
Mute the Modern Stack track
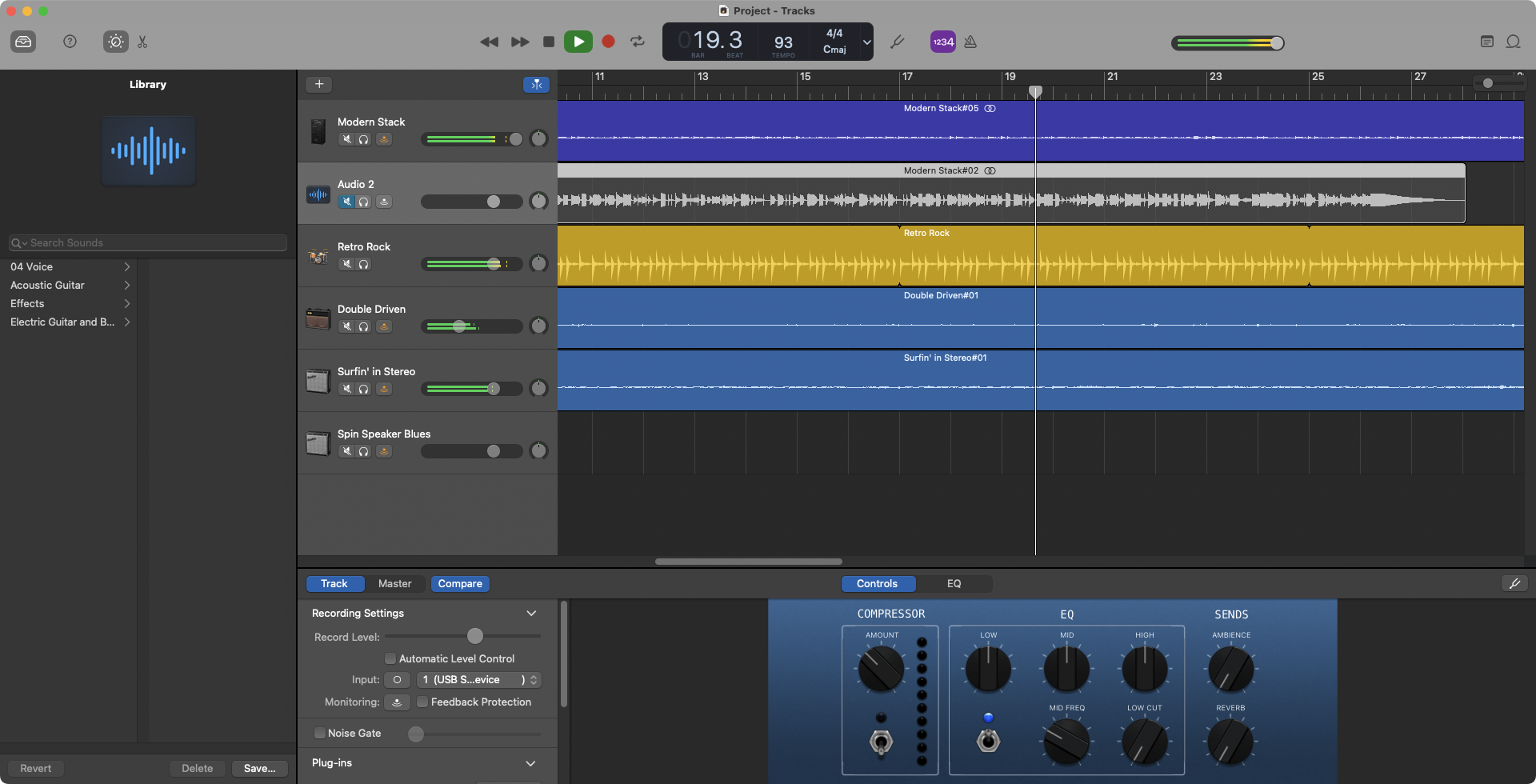pyautogui.click(x=346, y=139)
